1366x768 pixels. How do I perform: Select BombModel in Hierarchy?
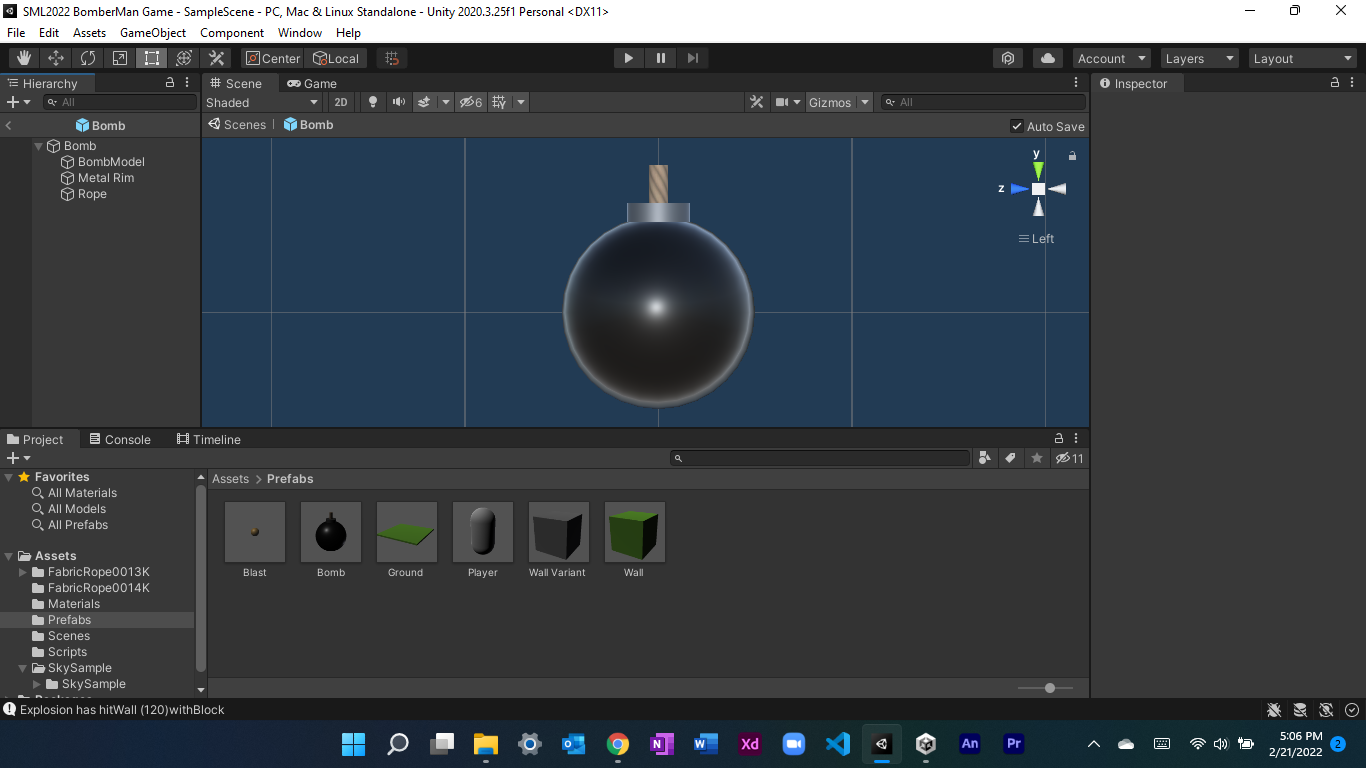111,162
